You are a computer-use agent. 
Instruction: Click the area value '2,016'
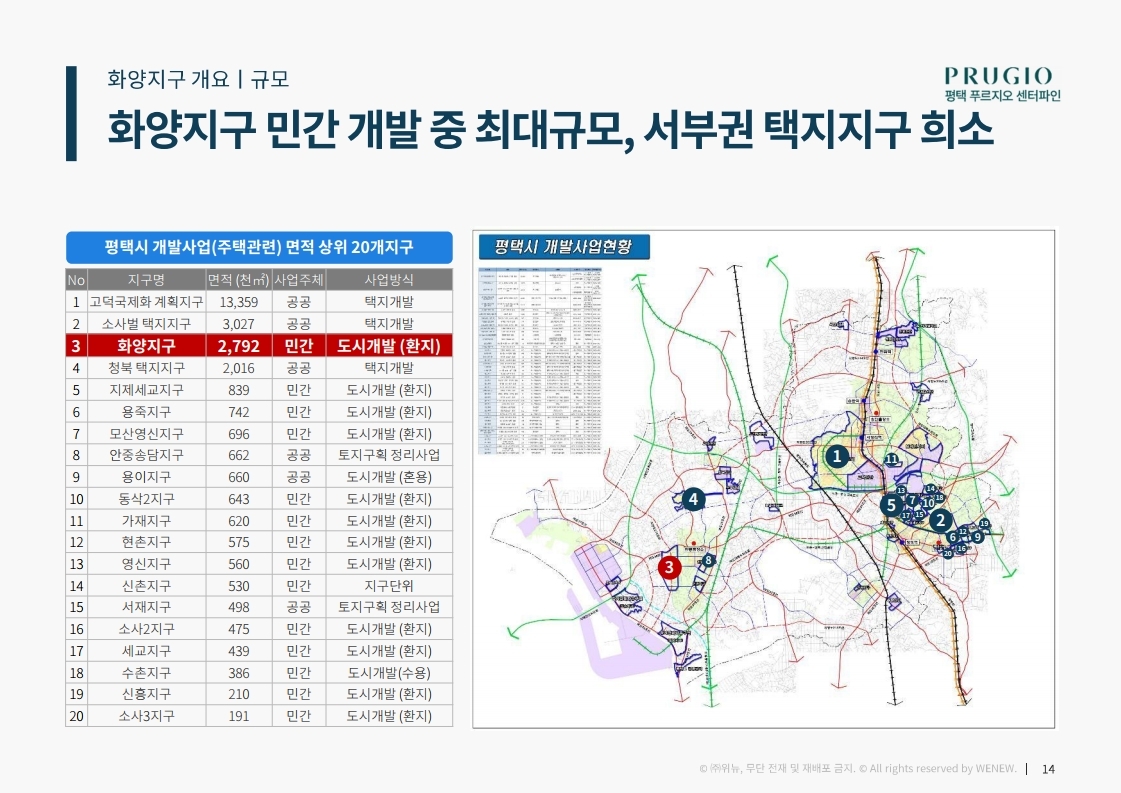239,368
